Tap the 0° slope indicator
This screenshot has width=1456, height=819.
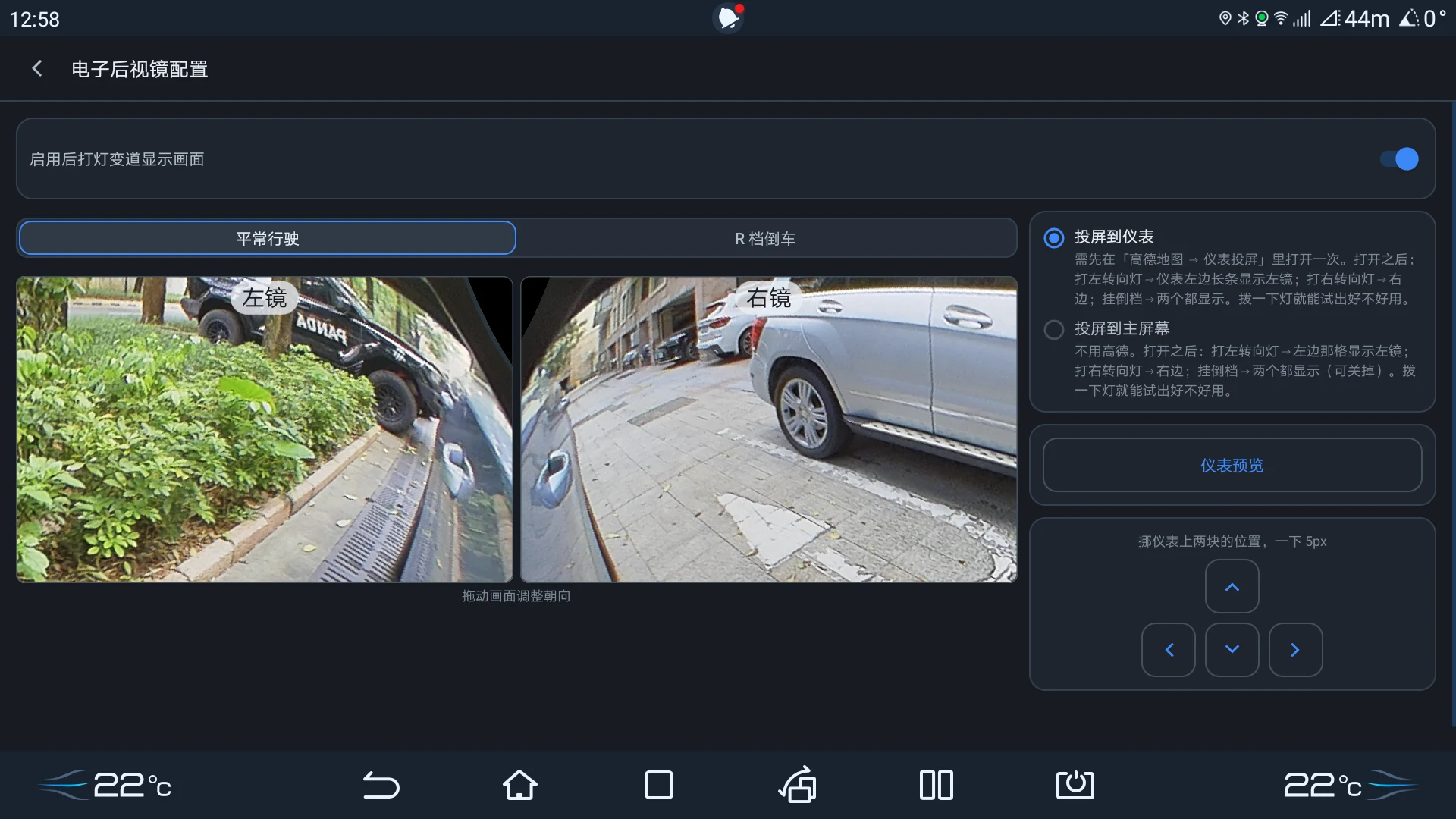point(1423,18)
